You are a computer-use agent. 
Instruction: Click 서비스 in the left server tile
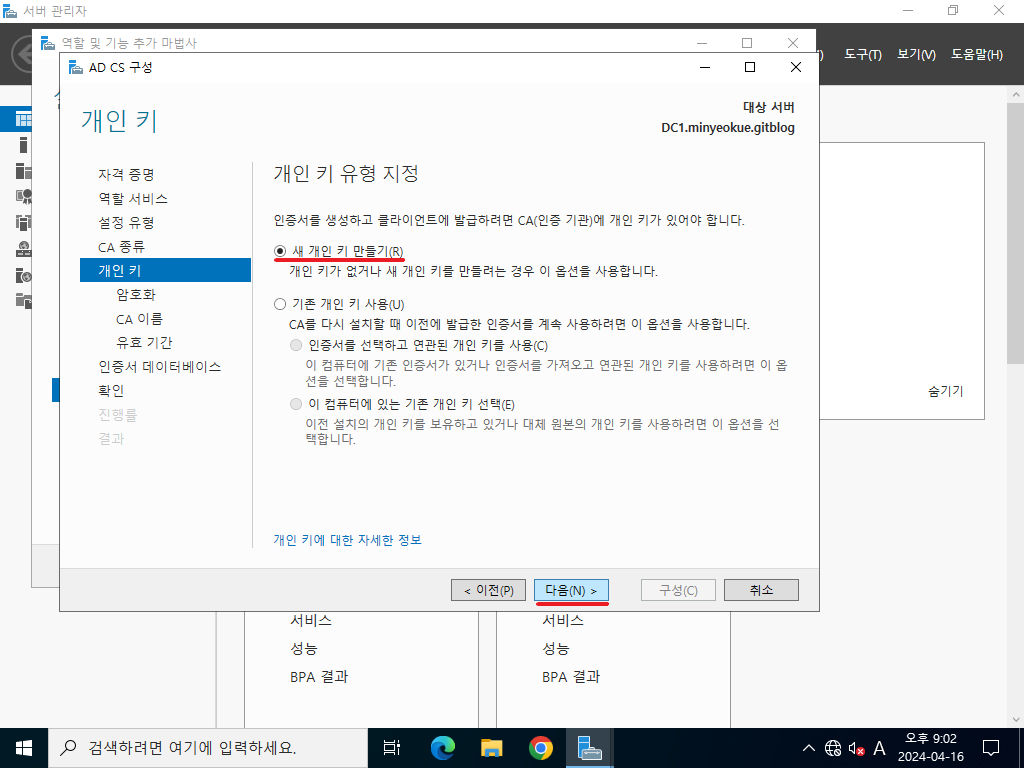(311, 620)
